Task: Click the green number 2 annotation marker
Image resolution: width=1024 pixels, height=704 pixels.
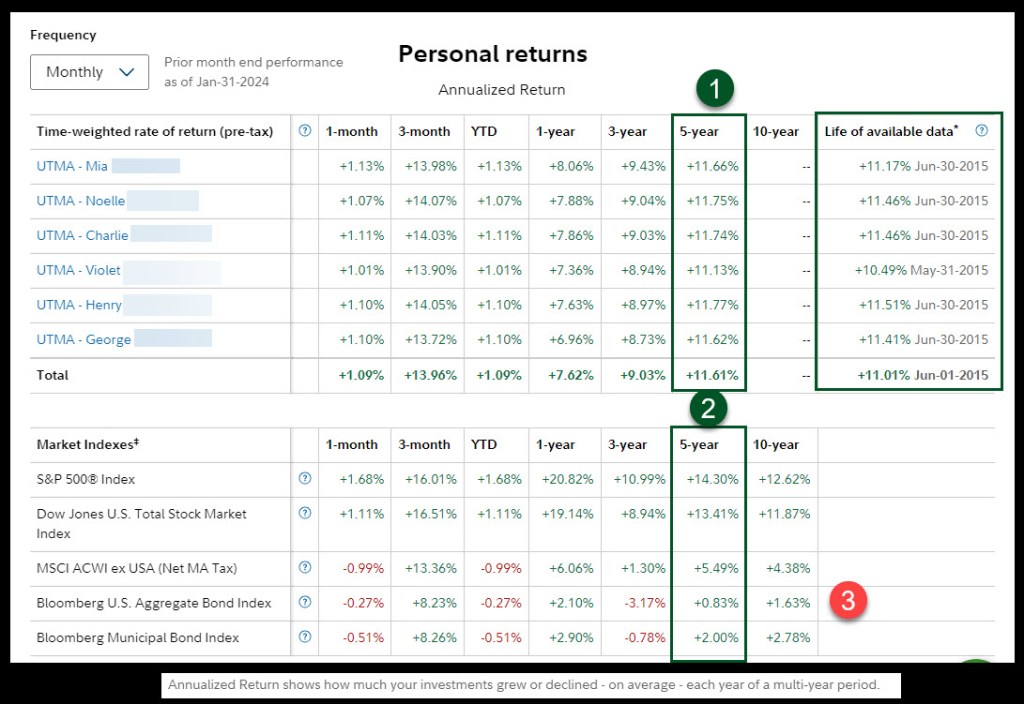Action: pos(708,407)
